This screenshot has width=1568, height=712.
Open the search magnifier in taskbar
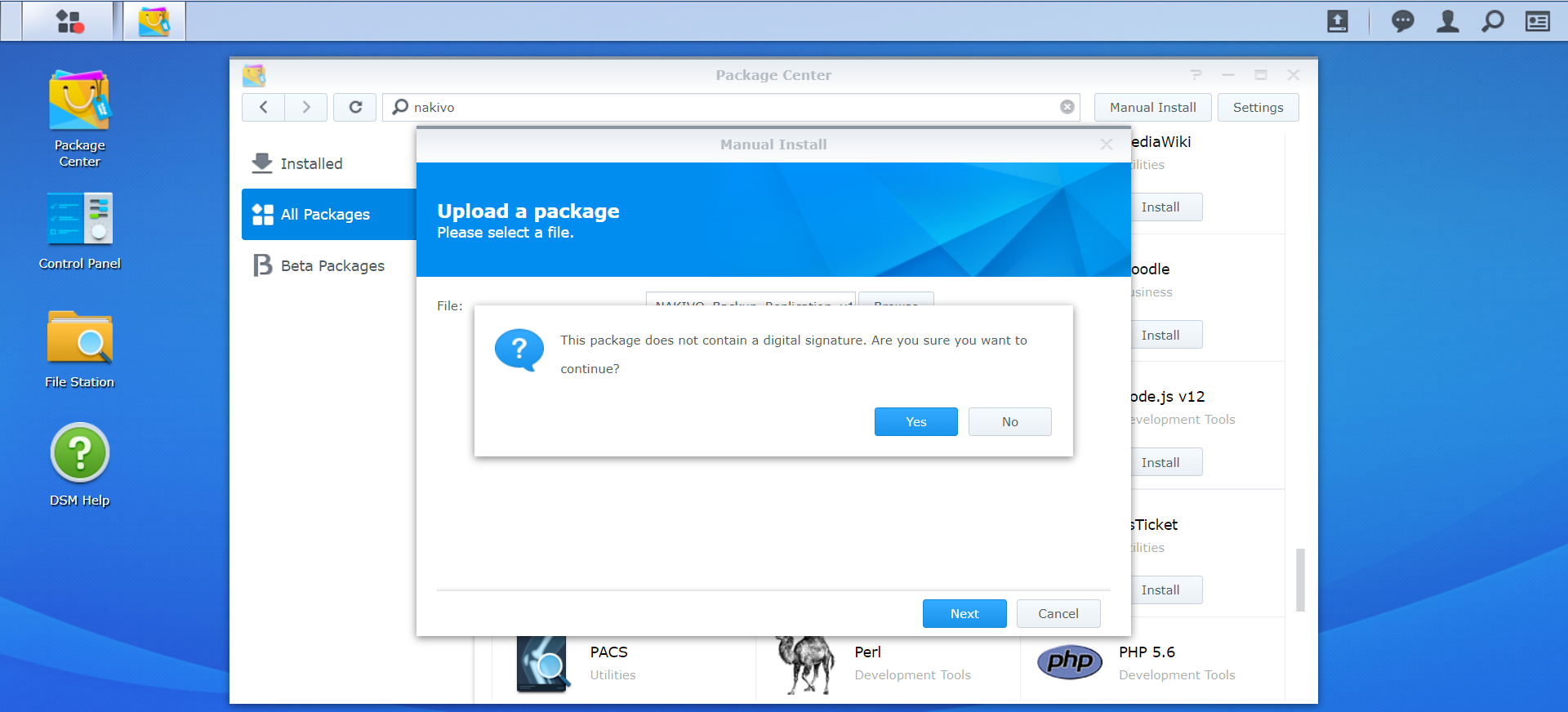(1492, 21)
